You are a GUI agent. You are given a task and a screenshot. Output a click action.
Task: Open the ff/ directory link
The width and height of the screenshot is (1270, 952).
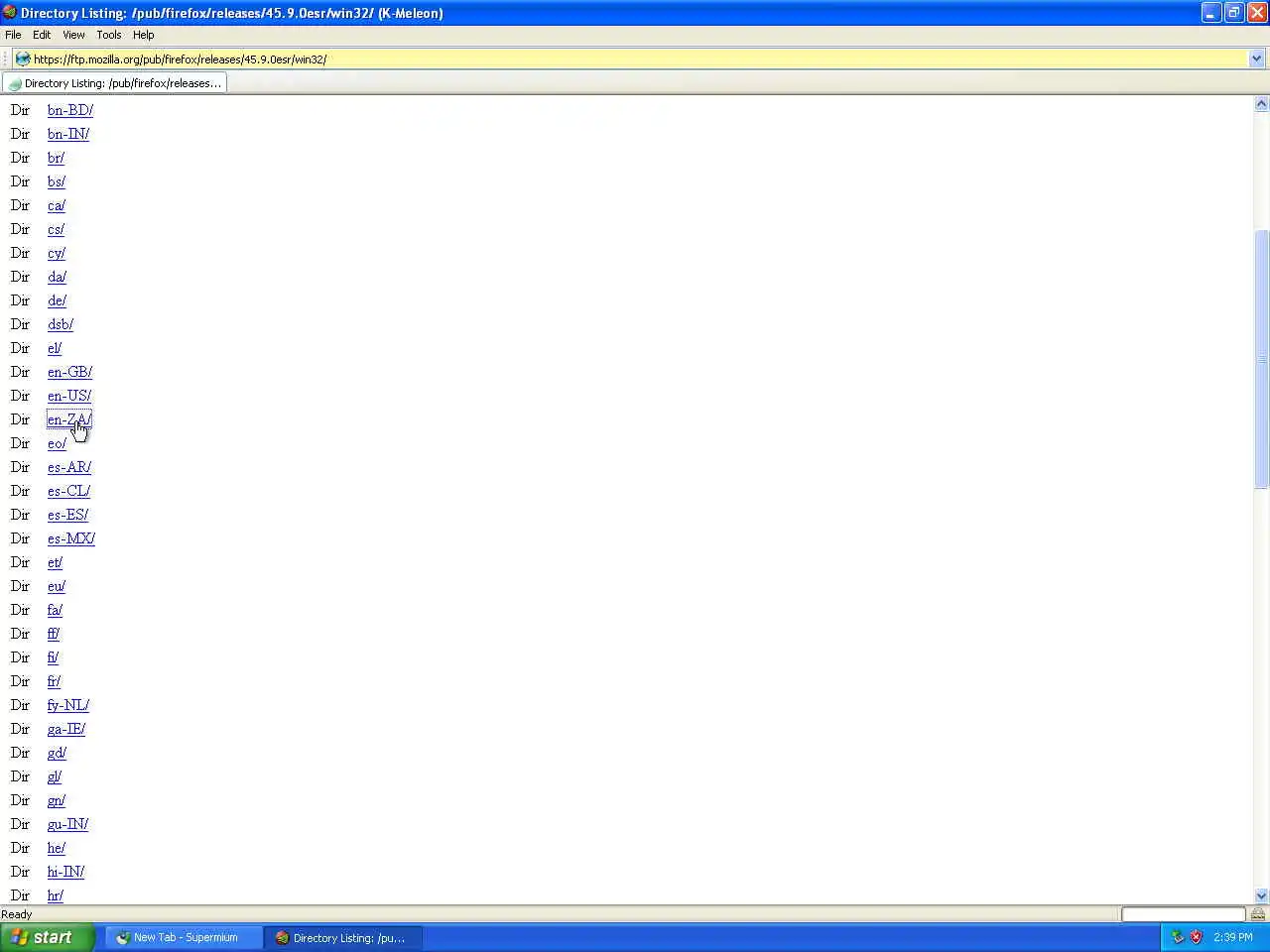[x=54, y=634]
